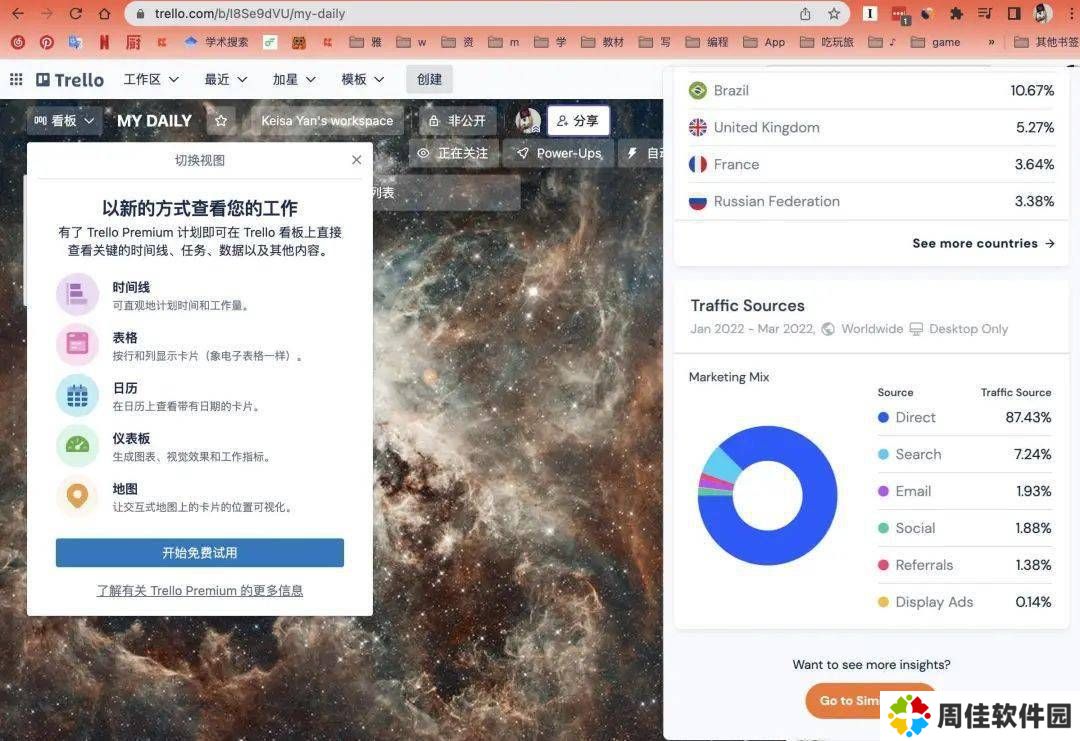The width and height of the screenshot is (1080, 741).
Task: Open the Trello app switcher grid
Action: tap(16, 79)
